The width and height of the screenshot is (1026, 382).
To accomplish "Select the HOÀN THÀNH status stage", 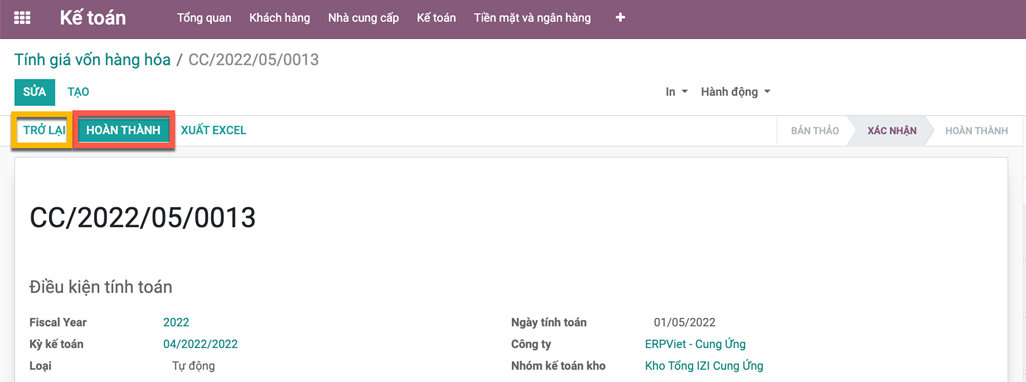I will click(x=976, y=131).
